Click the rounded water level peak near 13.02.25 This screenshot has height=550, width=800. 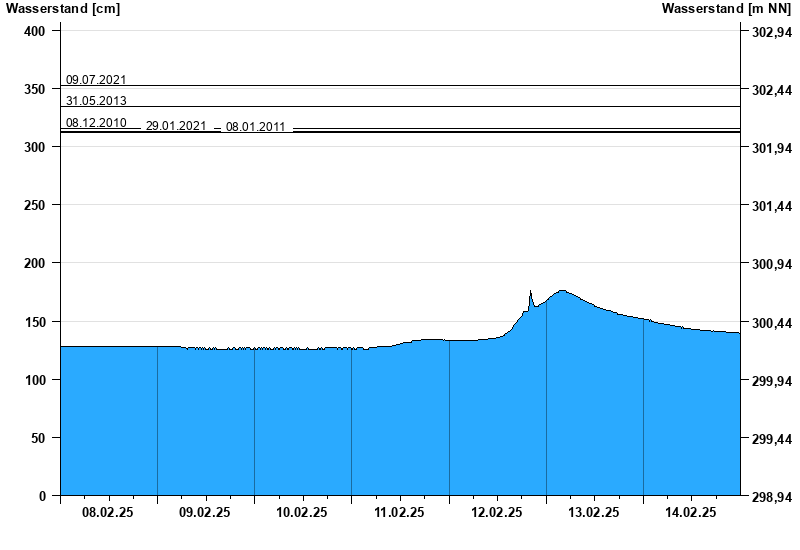562,292
